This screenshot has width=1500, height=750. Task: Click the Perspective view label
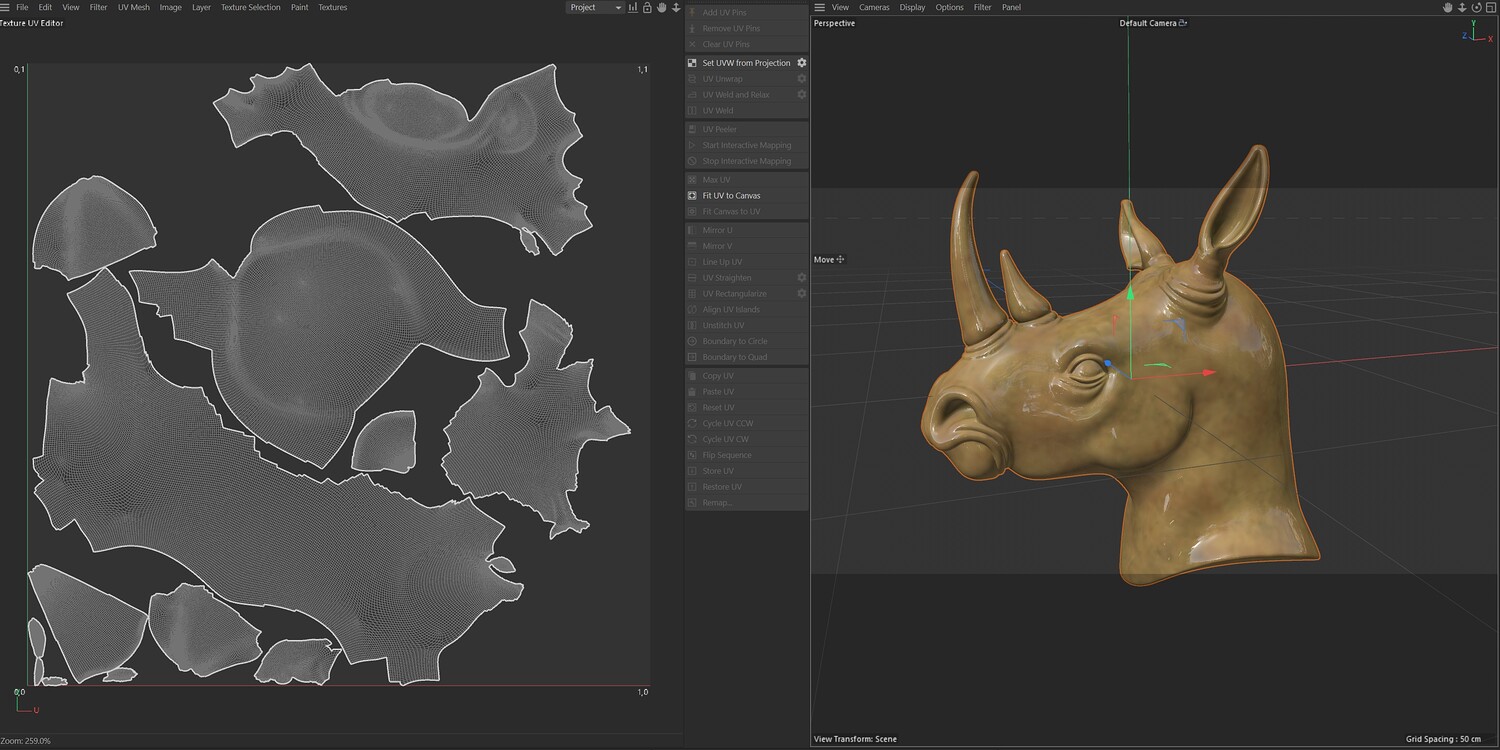pos(834,23)
